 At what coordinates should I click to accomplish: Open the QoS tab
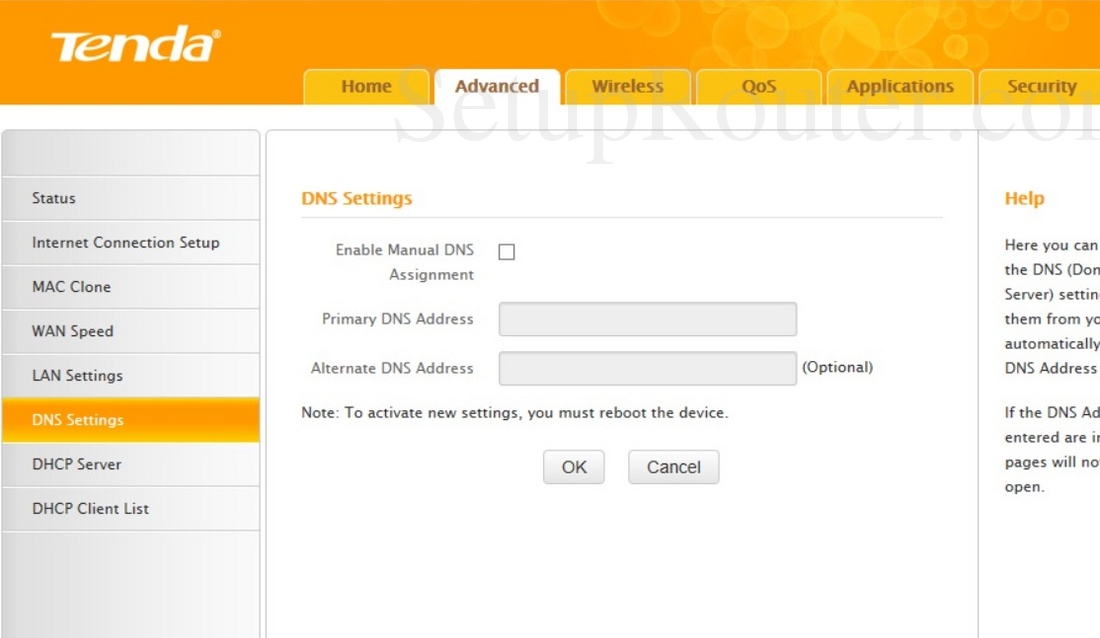pyautogui.click(x=758, y=87)
